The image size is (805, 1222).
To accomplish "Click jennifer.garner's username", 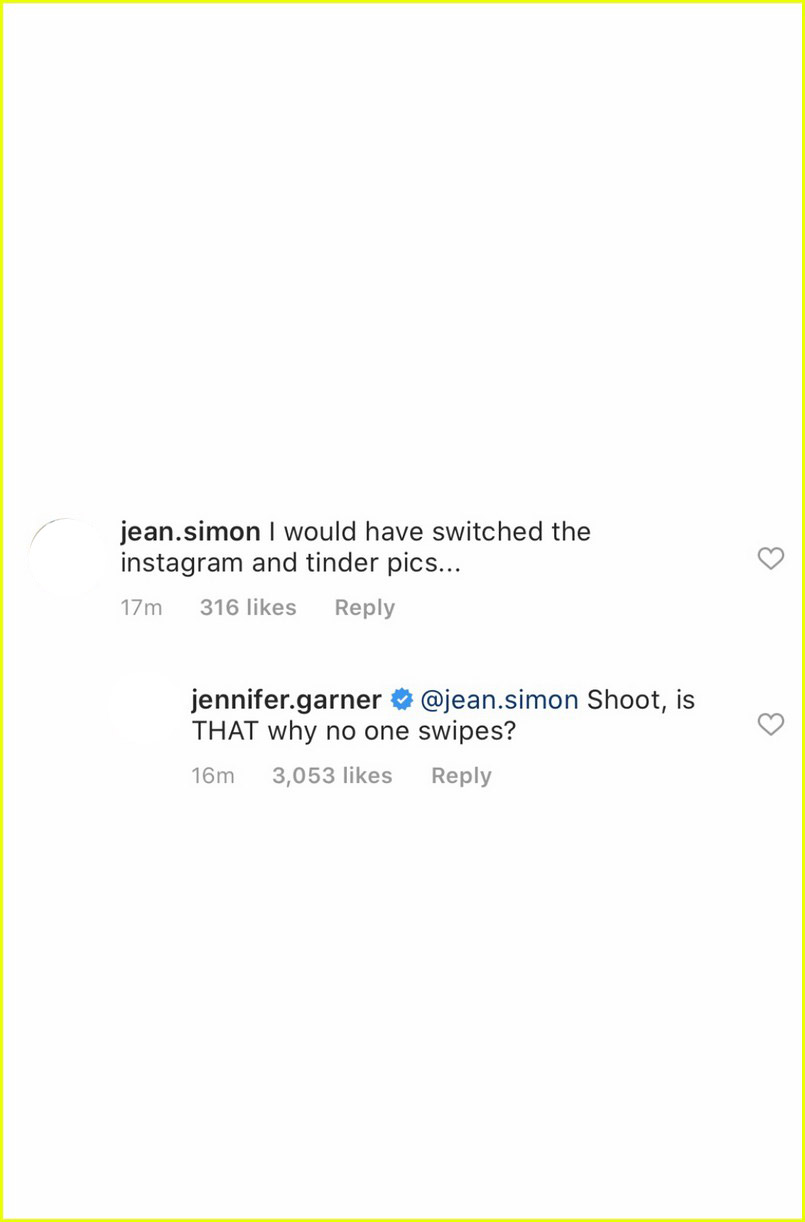I will click(x=283, y=700).
